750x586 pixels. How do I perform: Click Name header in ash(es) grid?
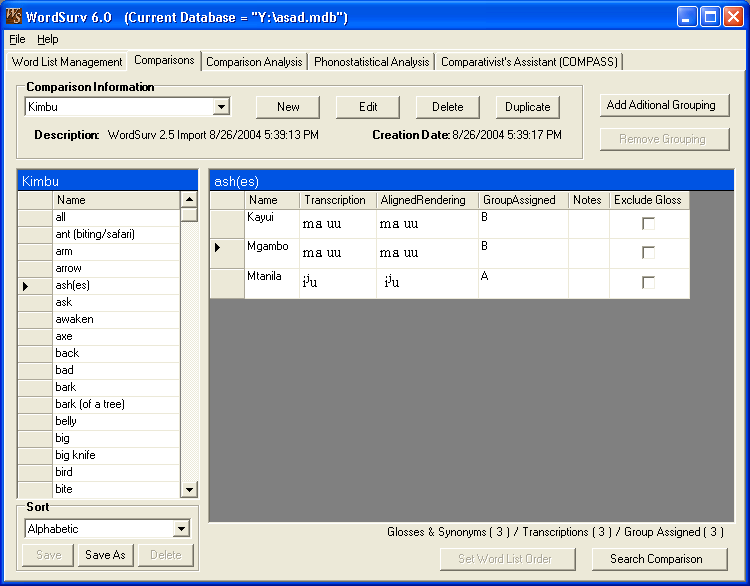(x=272, y=200)
